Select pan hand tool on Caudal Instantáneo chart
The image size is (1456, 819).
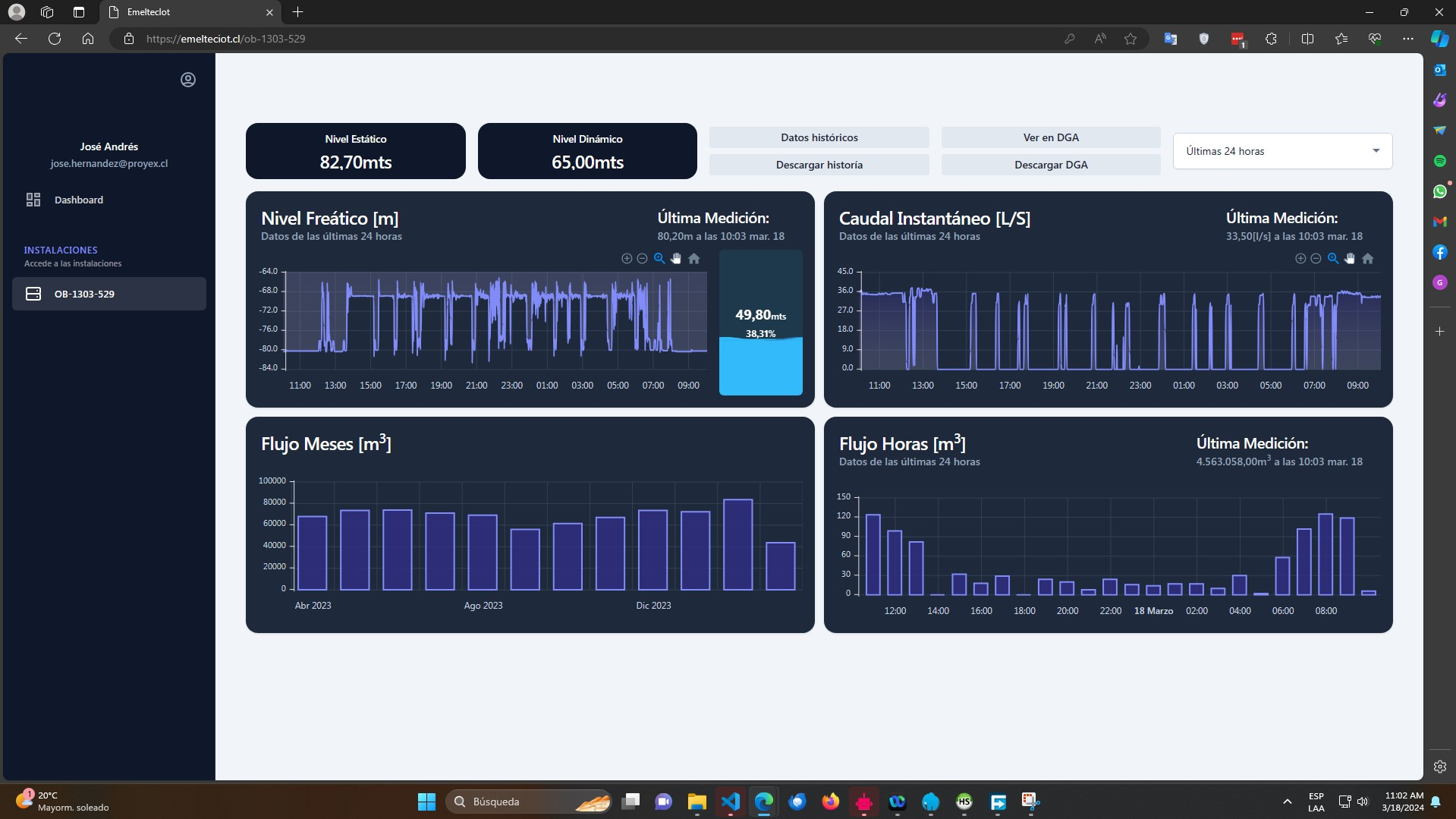click(1350, 259)
